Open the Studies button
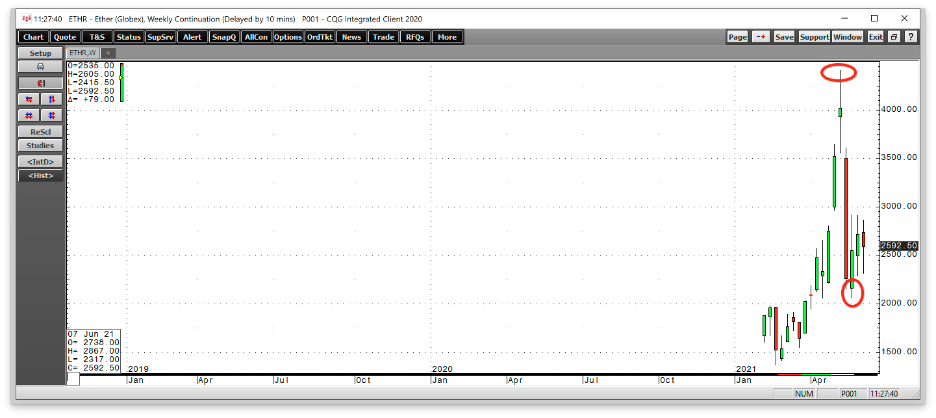 [x=40, y=146]
